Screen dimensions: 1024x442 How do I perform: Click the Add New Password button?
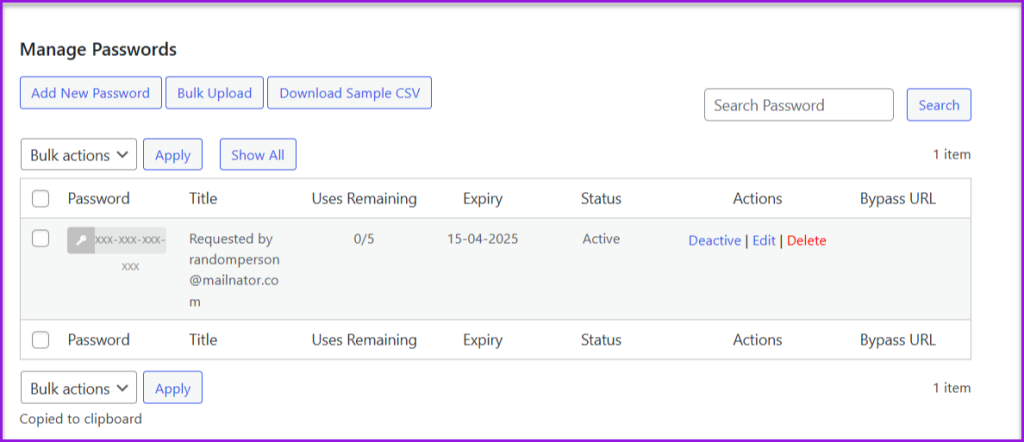pyautogui.click(x=90, y=93)
